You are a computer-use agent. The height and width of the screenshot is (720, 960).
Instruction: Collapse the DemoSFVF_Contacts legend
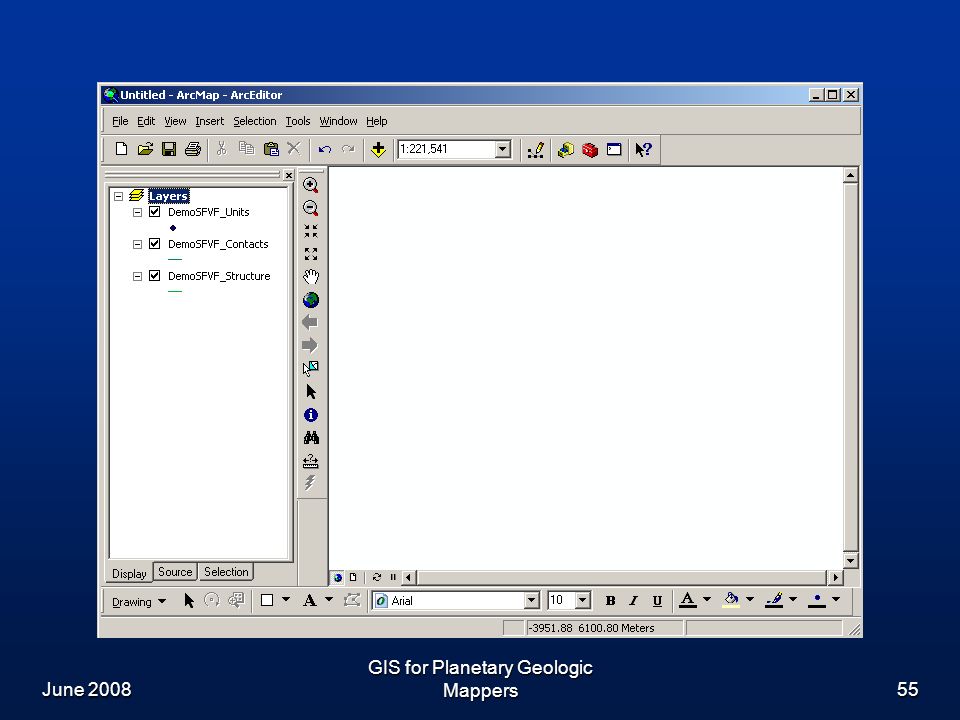(137, 244)
